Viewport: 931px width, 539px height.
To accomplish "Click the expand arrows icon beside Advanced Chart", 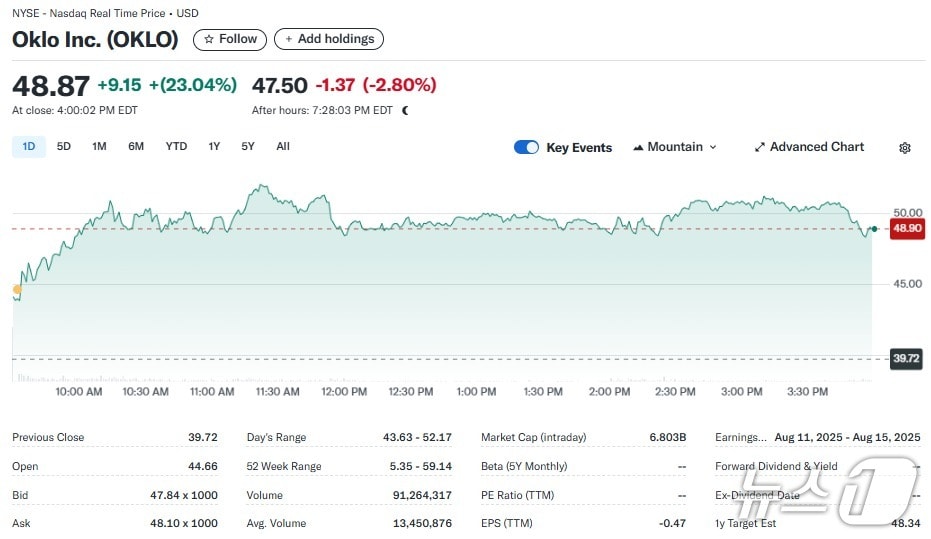I will click(759, 147).
